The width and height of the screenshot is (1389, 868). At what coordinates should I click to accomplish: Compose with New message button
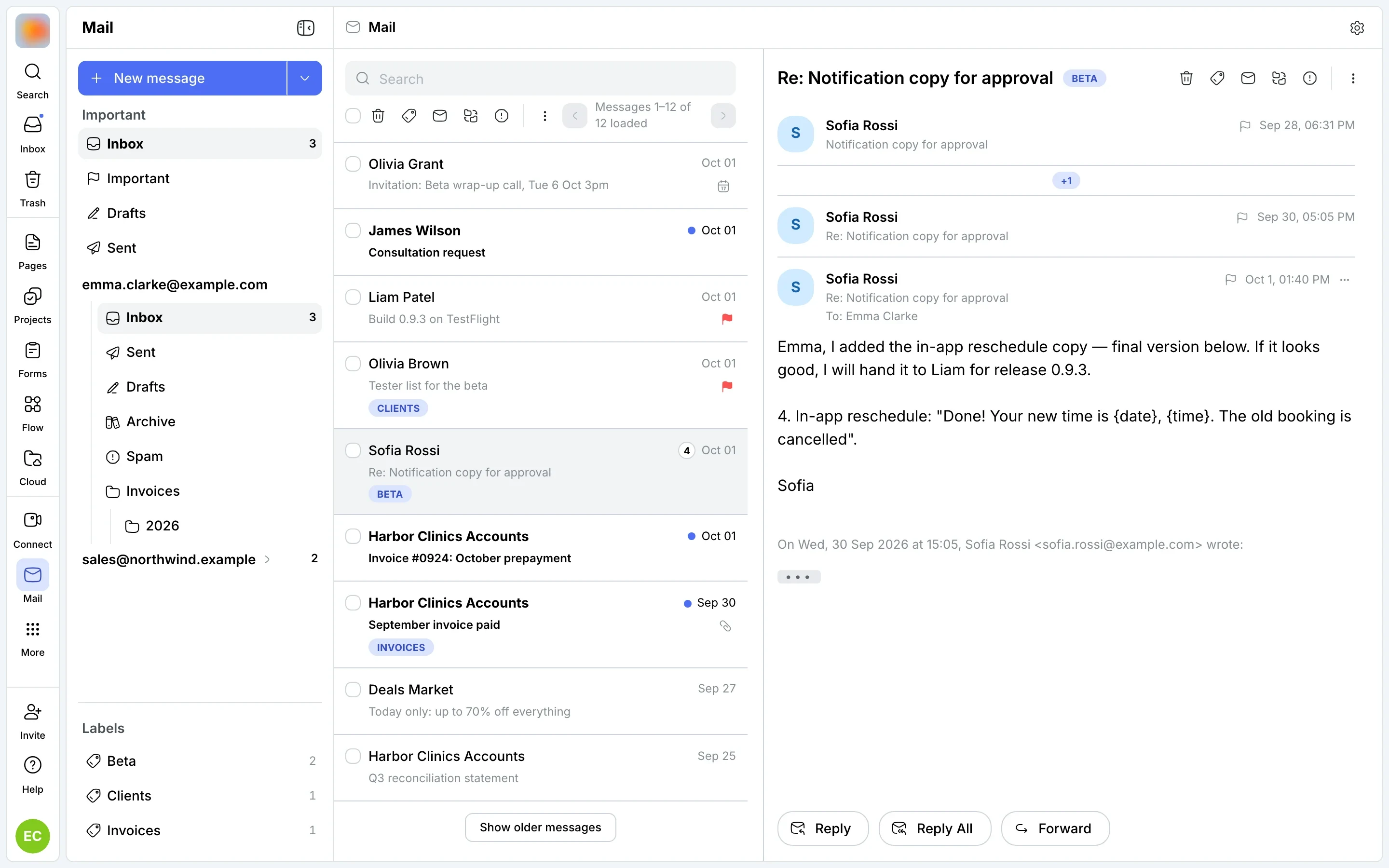[x=182, y=78]
